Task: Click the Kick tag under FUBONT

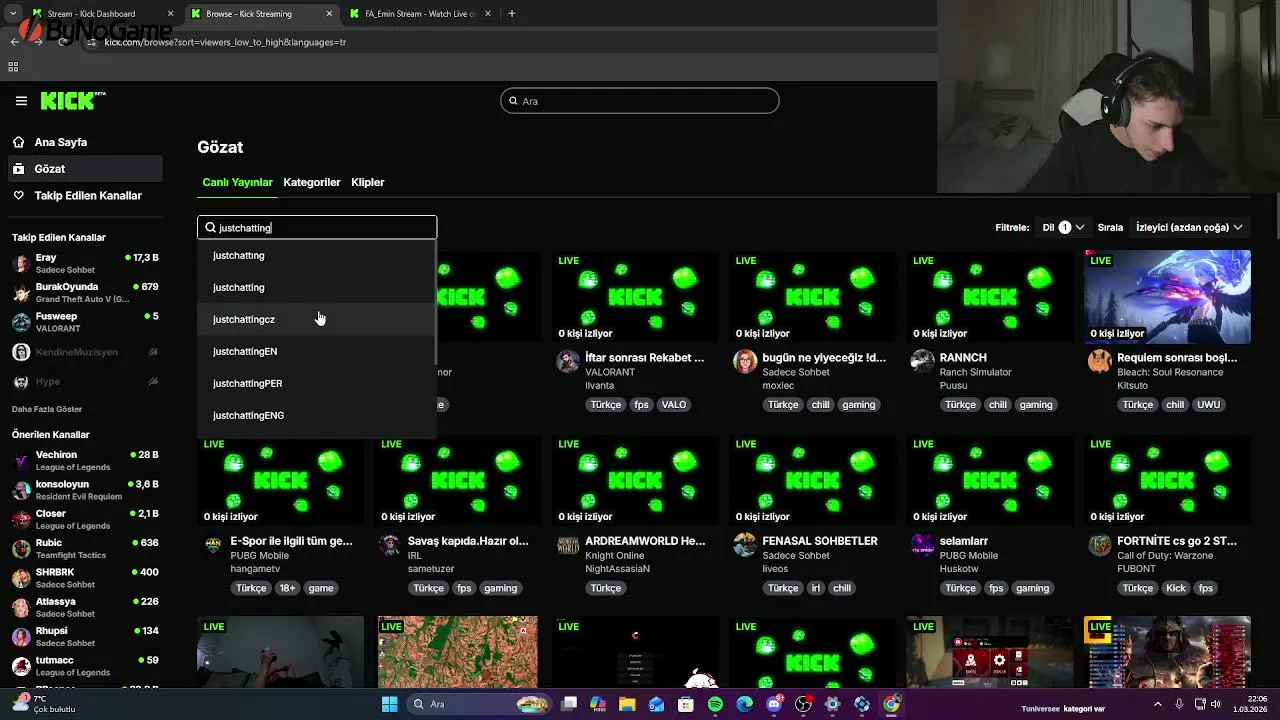Action: click(1176, 588)
